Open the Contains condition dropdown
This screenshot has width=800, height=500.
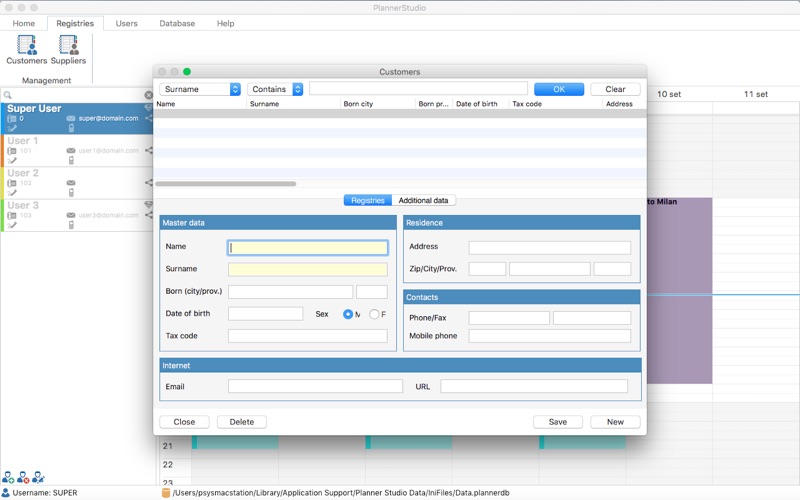[275, 89]
